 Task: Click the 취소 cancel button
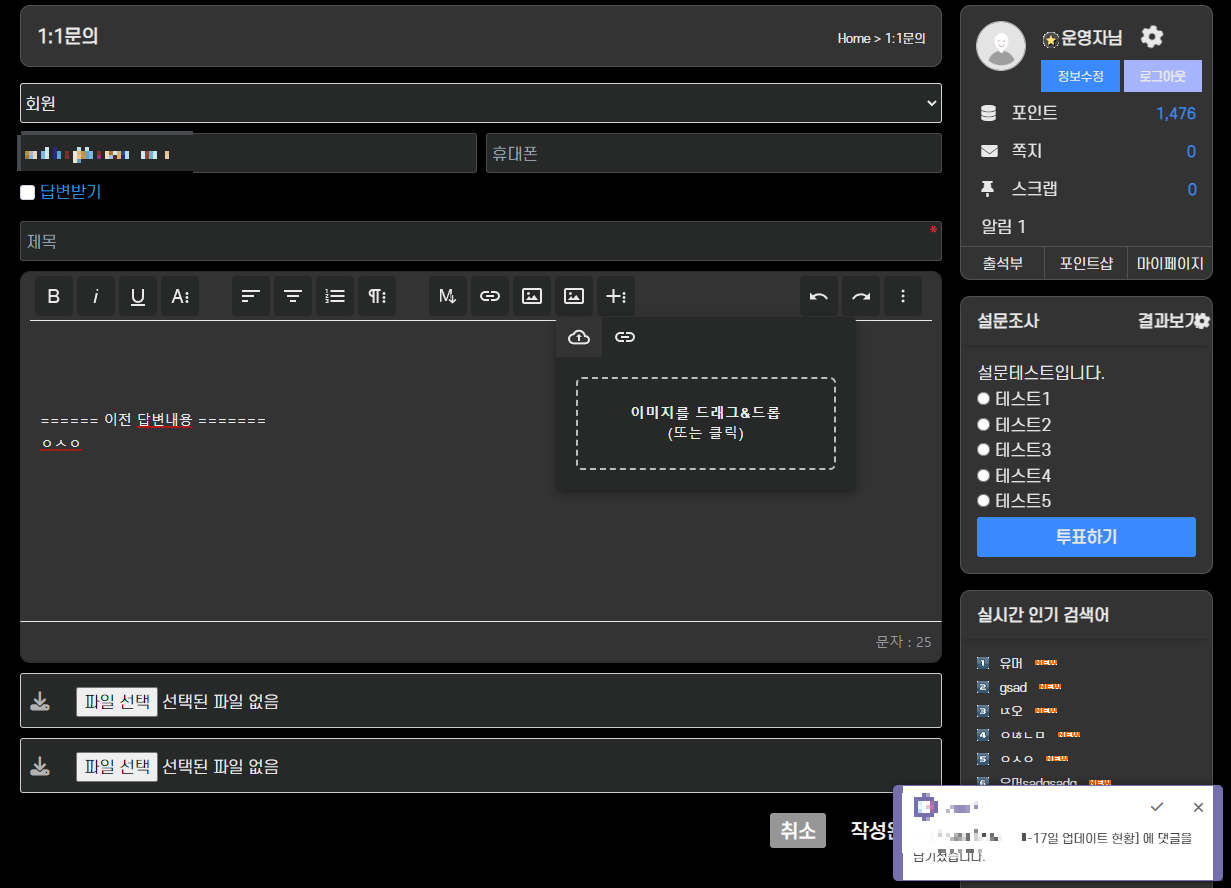797,830
